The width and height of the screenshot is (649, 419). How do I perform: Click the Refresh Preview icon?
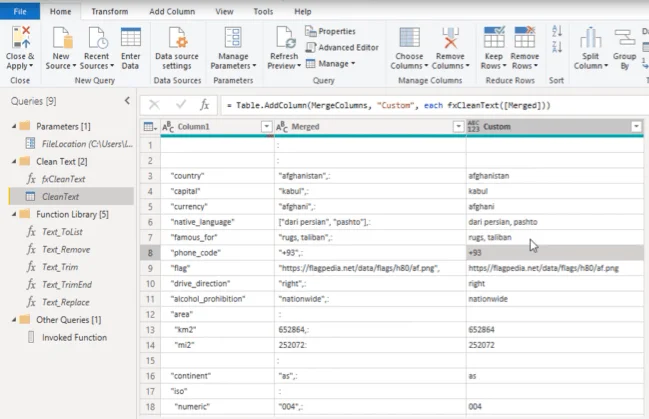point(286,38)
